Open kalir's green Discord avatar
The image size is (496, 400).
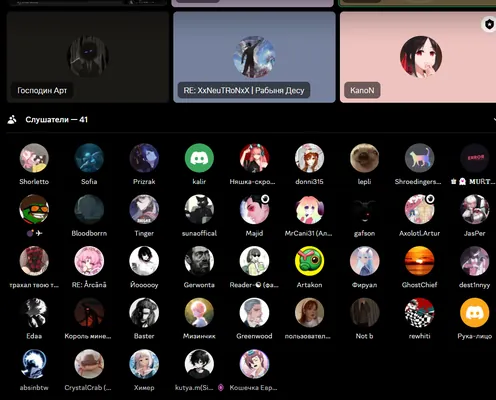click(x=199, y=158)
